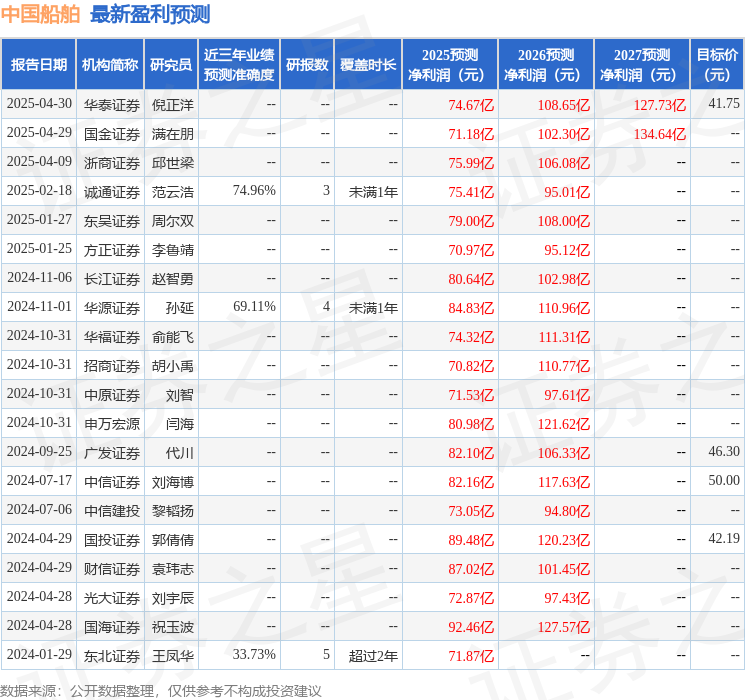This screenshot has height=700, width=745.
Task: Click 华泰证券 institution cell
Action: [112, 105]
